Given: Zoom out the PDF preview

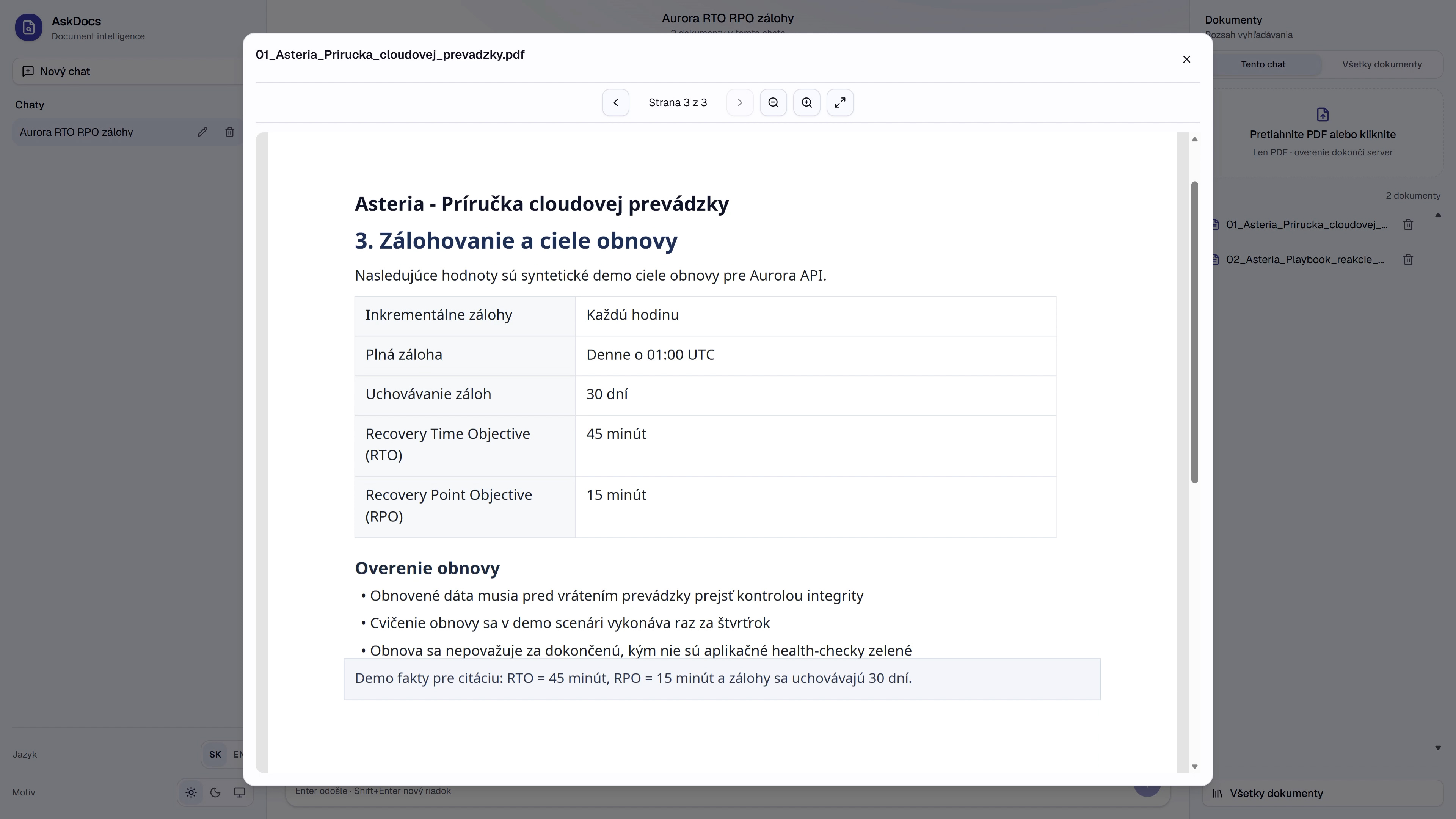Looking at the screenshot, I should (773, 102).
